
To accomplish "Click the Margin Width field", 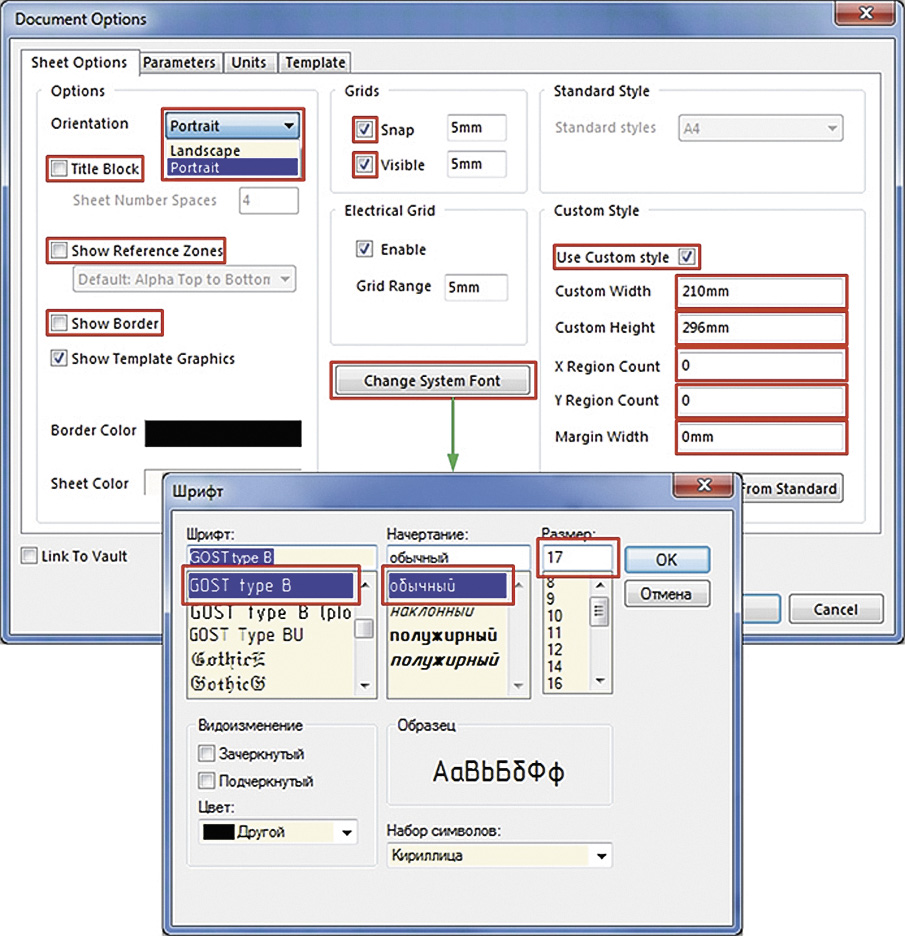I will [x=761, y=437].
